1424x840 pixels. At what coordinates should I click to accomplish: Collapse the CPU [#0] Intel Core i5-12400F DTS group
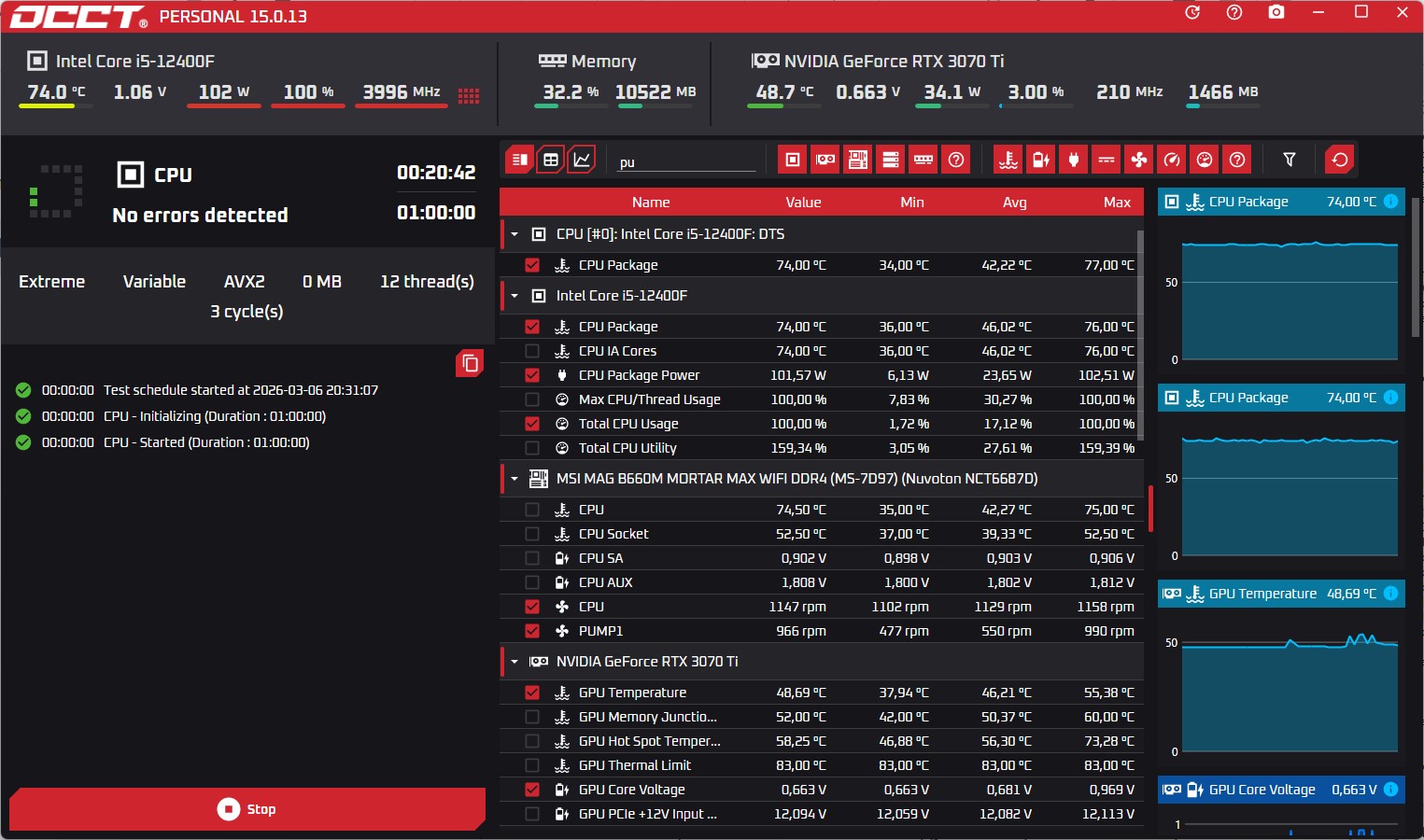coord(515,234)
